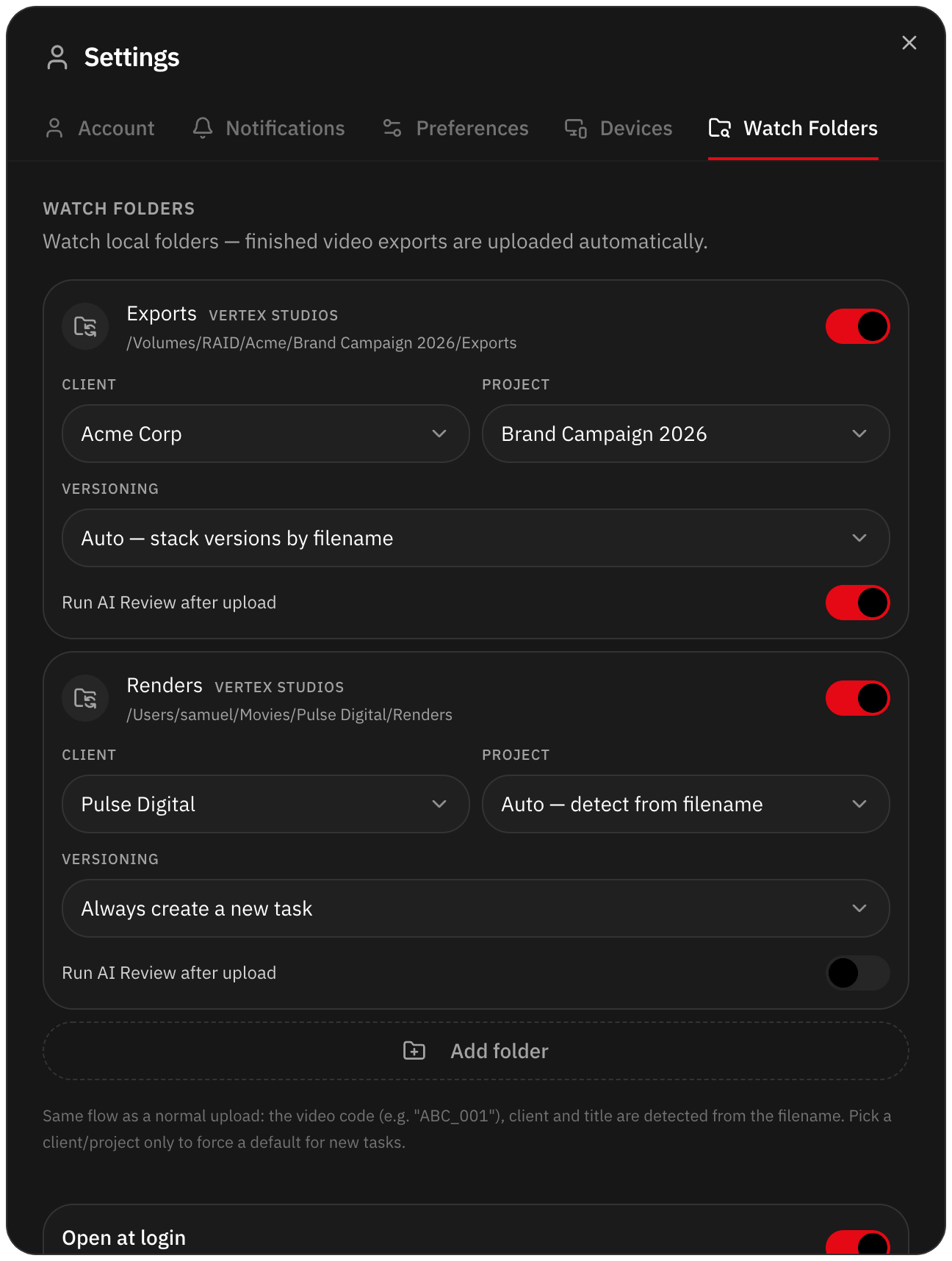
Task: Go to the Devices tab
Action: pos(619,128)
